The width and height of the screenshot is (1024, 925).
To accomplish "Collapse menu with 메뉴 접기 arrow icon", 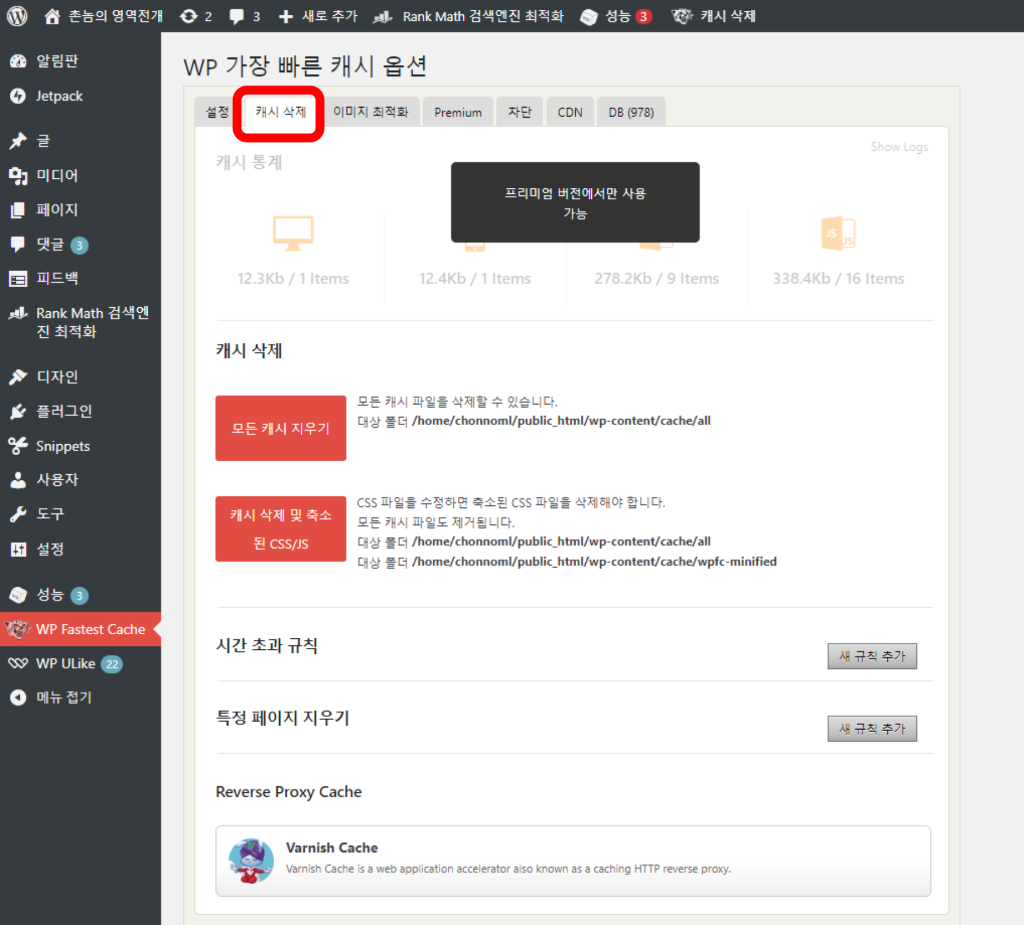I will pos(18,698).
